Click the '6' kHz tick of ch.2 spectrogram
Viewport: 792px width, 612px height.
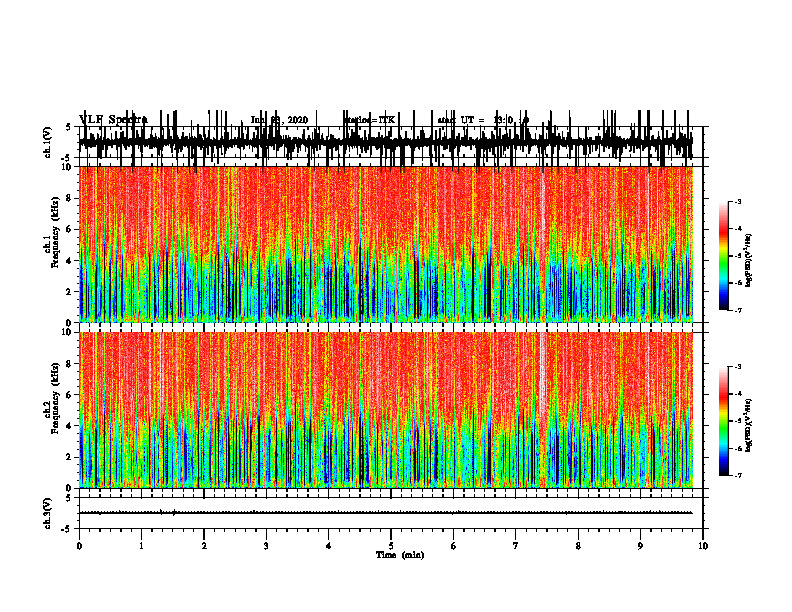(70, 395)
